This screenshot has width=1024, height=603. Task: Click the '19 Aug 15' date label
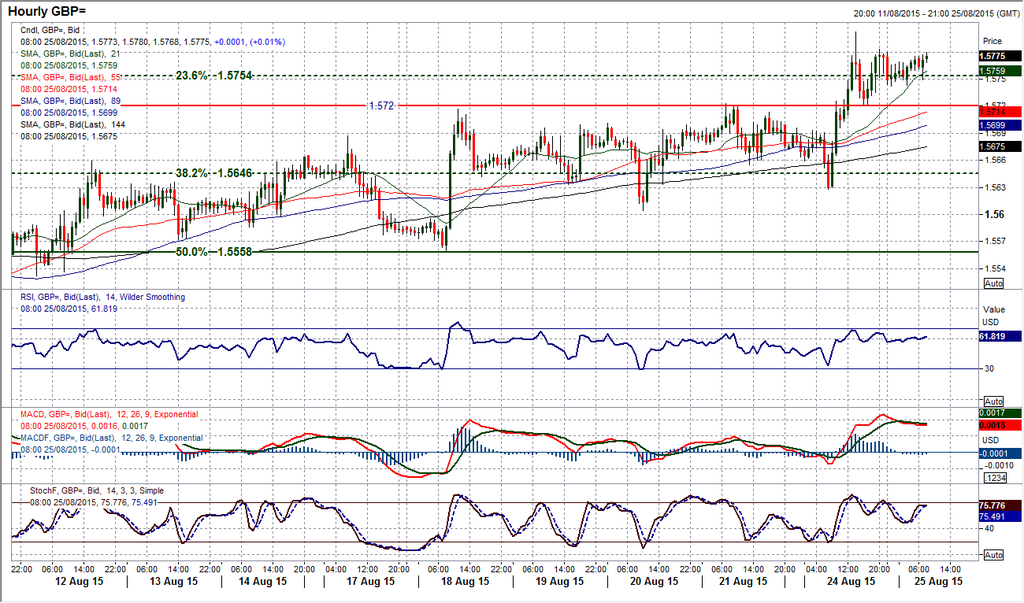click(x=558, y=581)
